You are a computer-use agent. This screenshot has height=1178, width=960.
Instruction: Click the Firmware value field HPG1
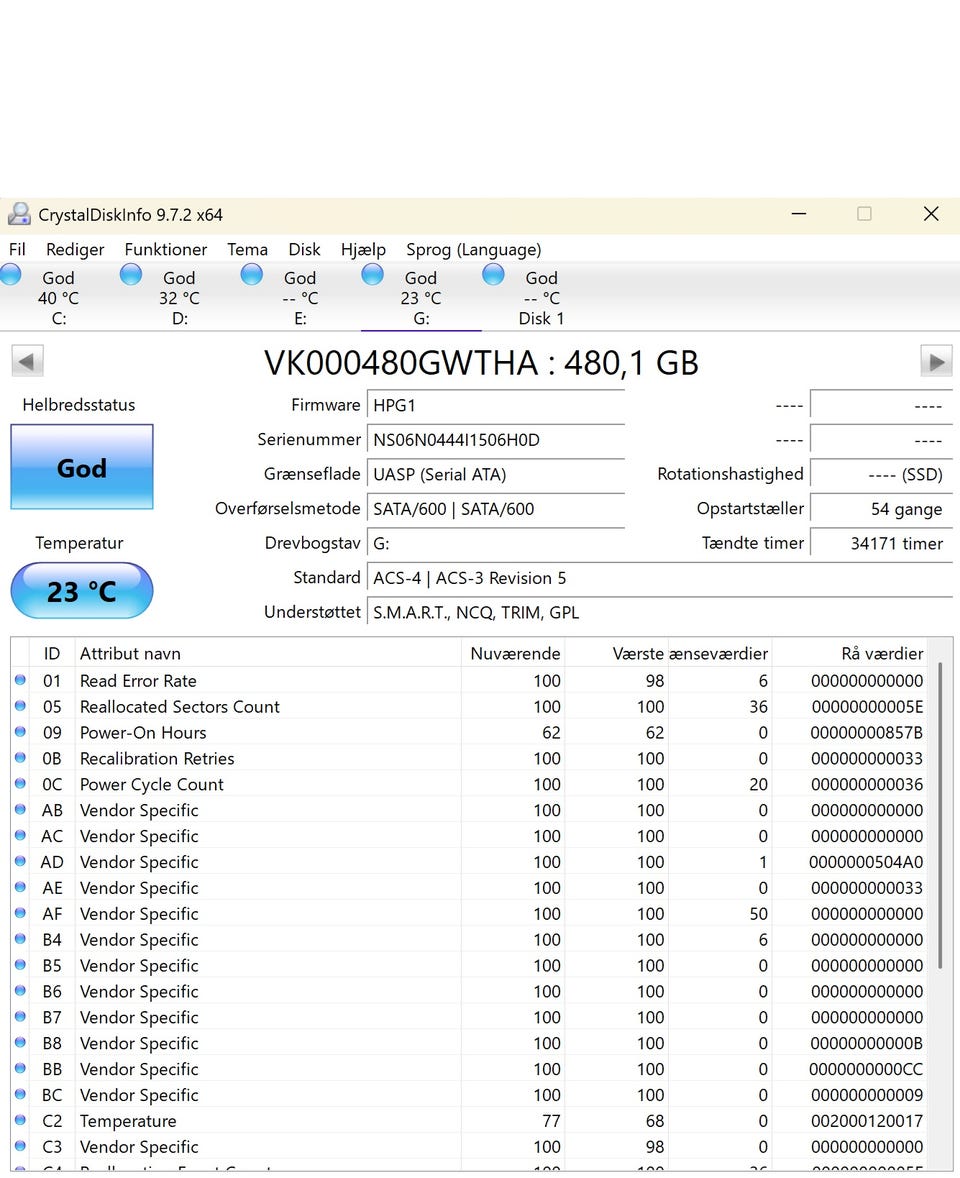coord(495,405)
